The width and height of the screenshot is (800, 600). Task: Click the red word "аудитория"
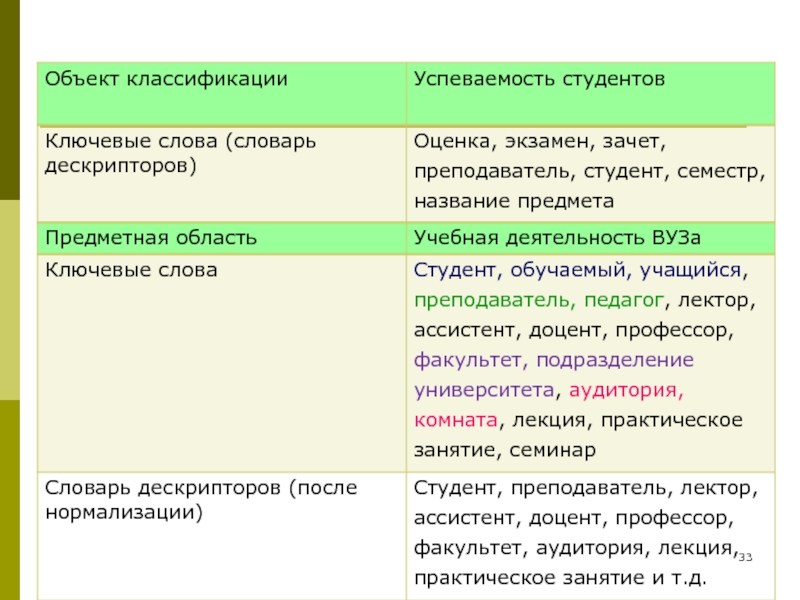point(629,389)
